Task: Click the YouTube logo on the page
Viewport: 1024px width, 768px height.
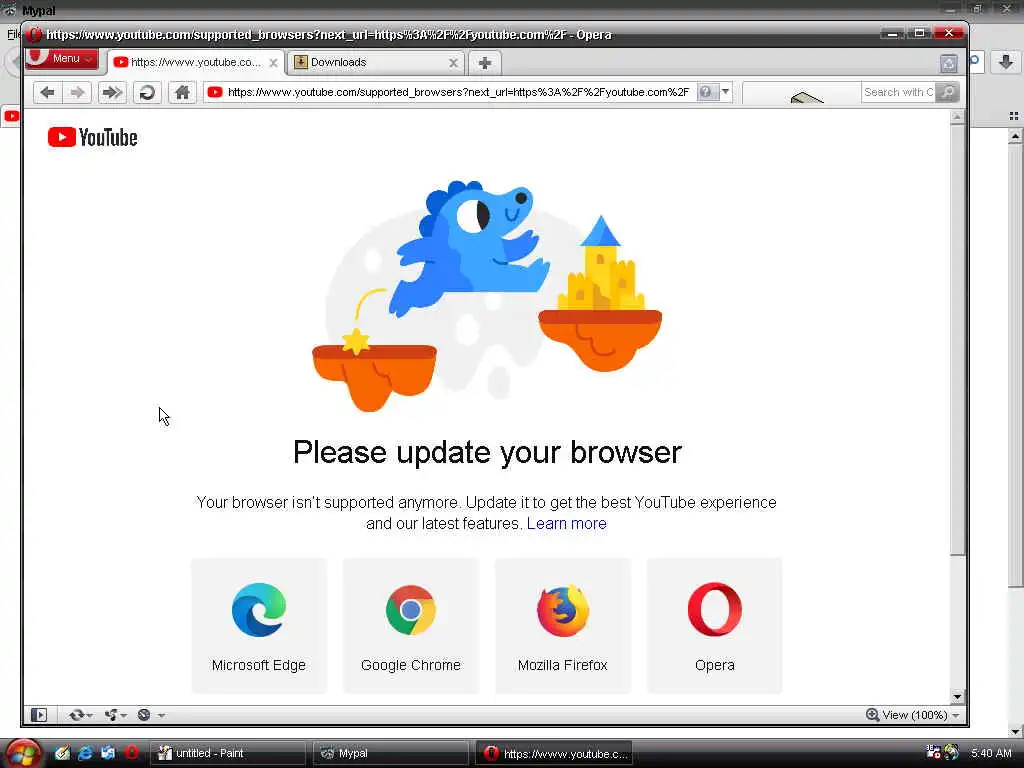Action: [93, 137]
